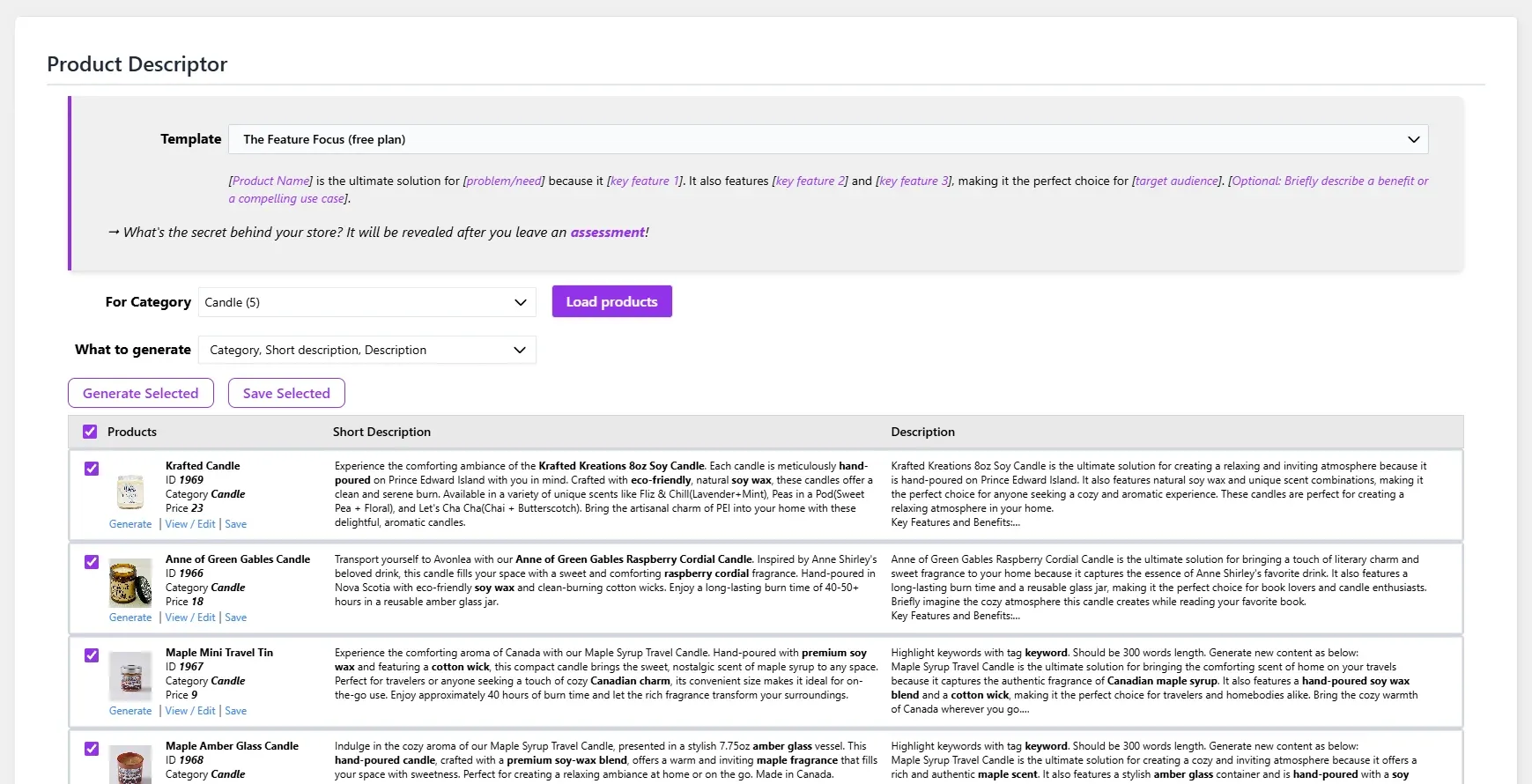
Task: Click the Maple Amber Glass Candle short description
Action: 606,760
